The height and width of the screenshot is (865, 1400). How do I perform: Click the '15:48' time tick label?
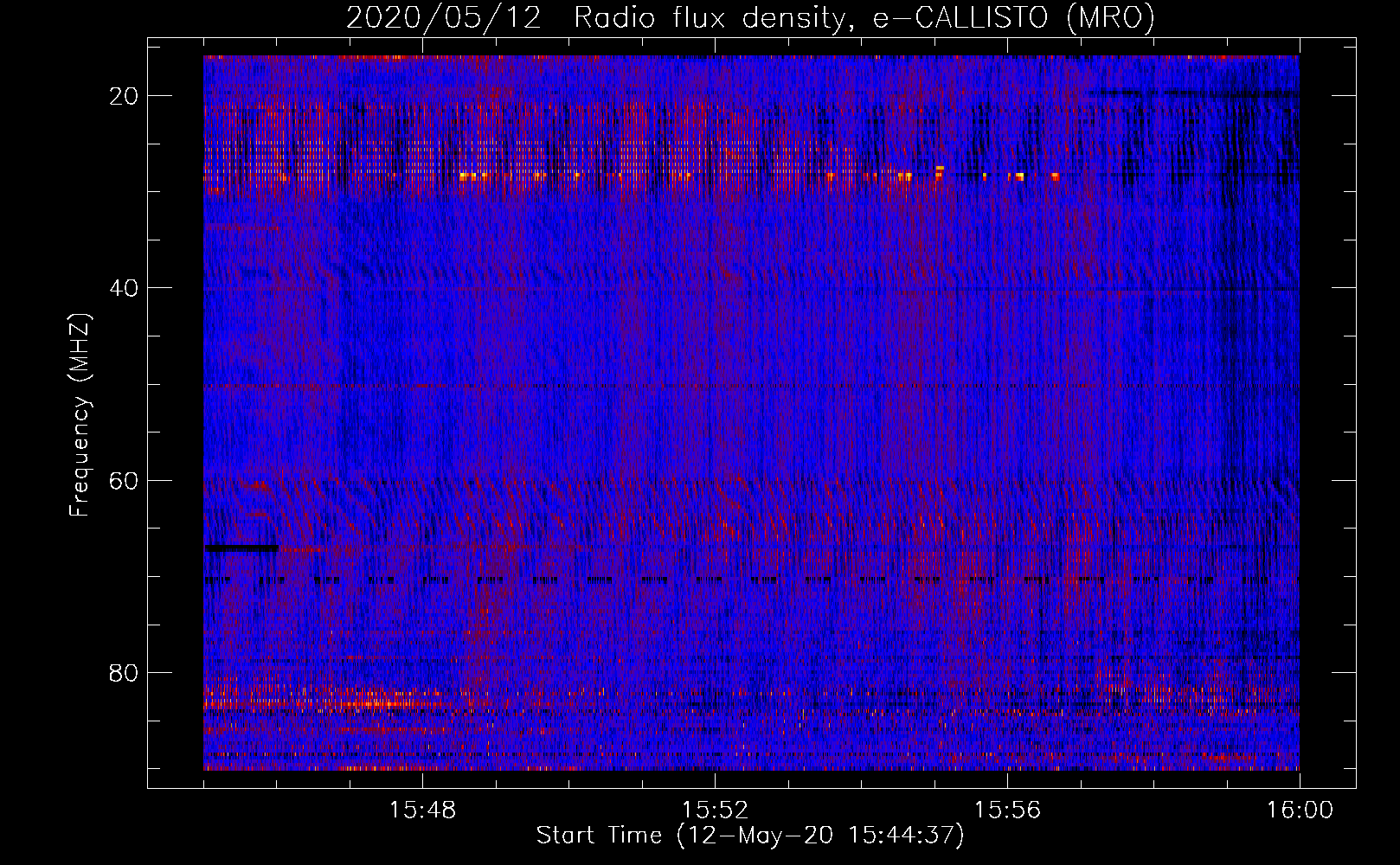[422, 811]
